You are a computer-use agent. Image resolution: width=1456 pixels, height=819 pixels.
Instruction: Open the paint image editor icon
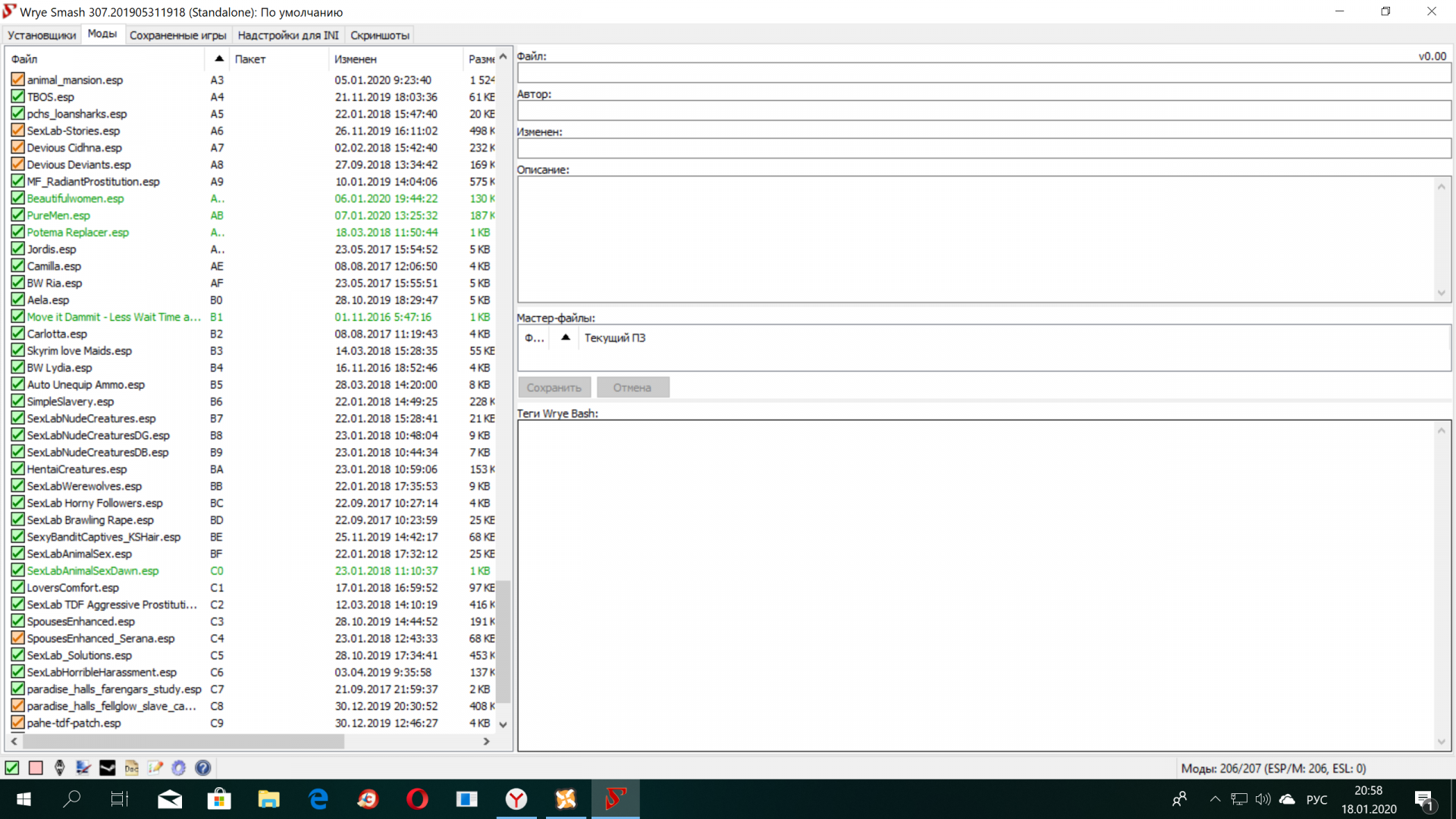[x=83, y=767]
